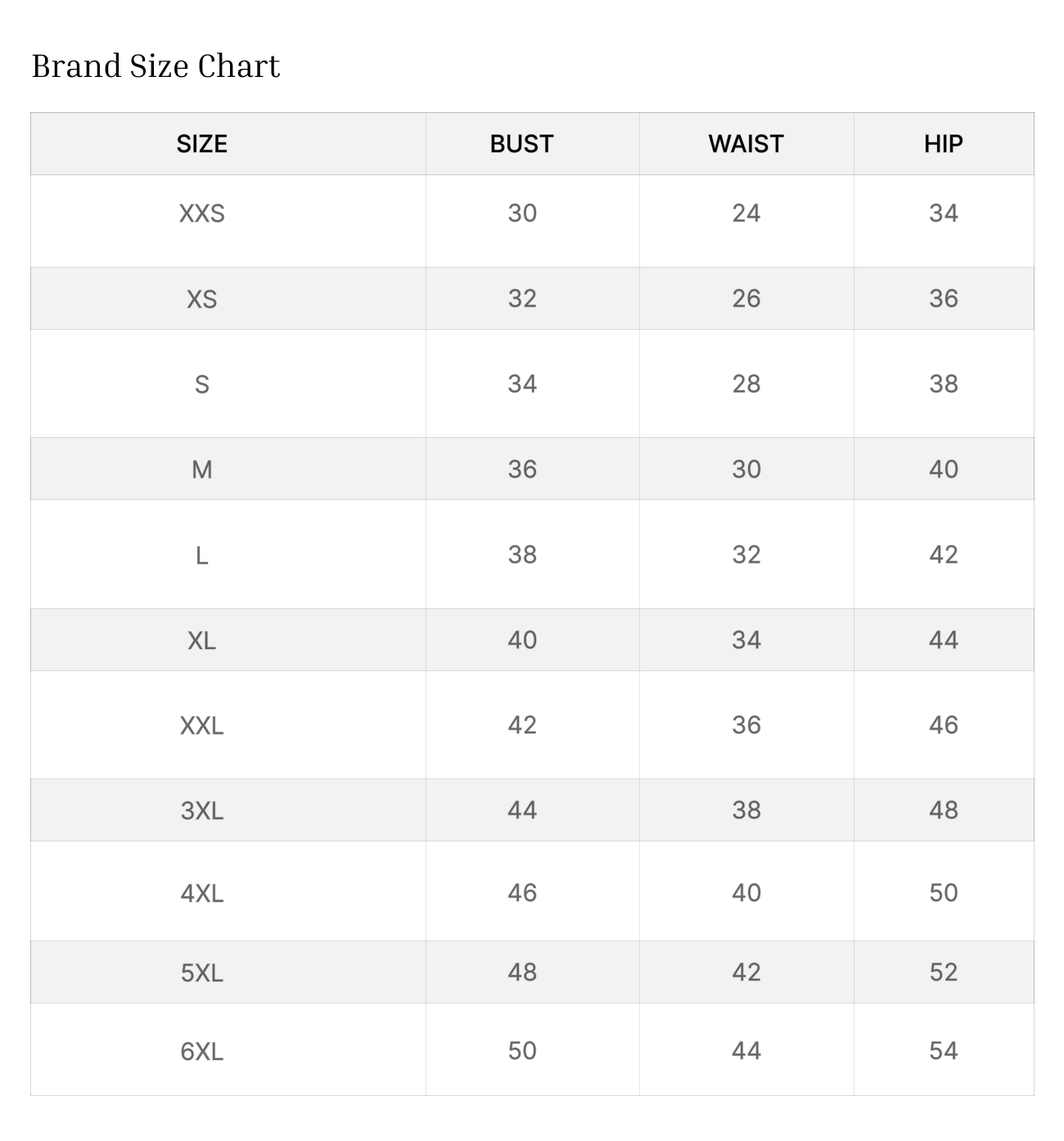Select the XL size cell

coord(201,640)
